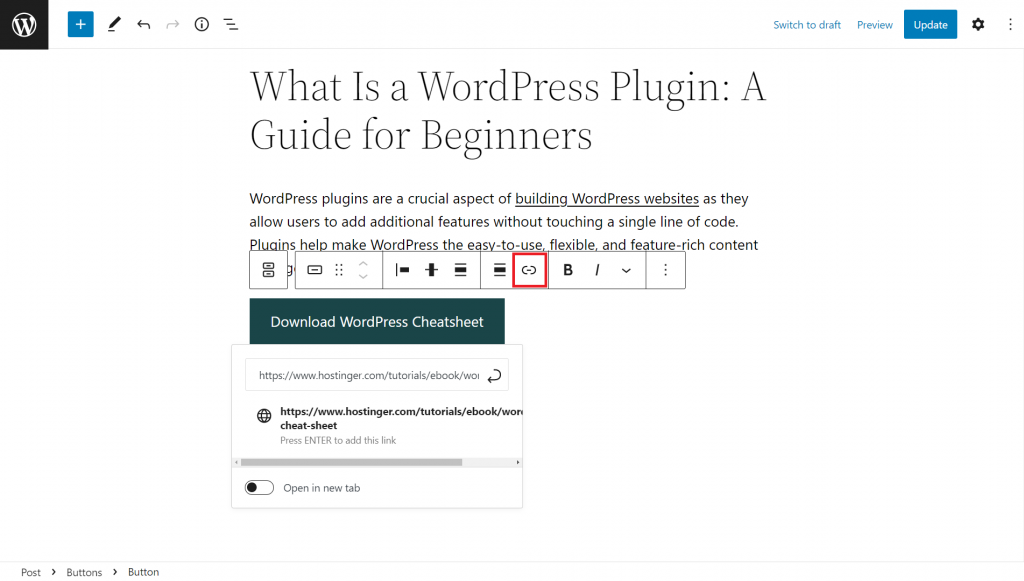Undo the last change
This screenshot has width=1024, height=581.
143,24
